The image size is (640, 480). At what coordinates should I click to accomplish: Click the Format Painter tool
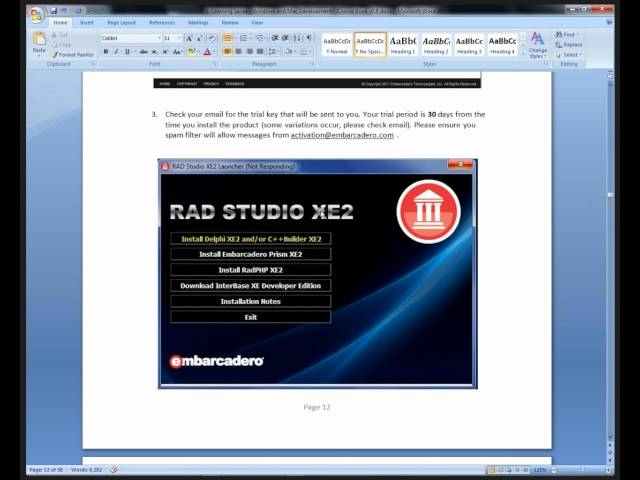73,55
